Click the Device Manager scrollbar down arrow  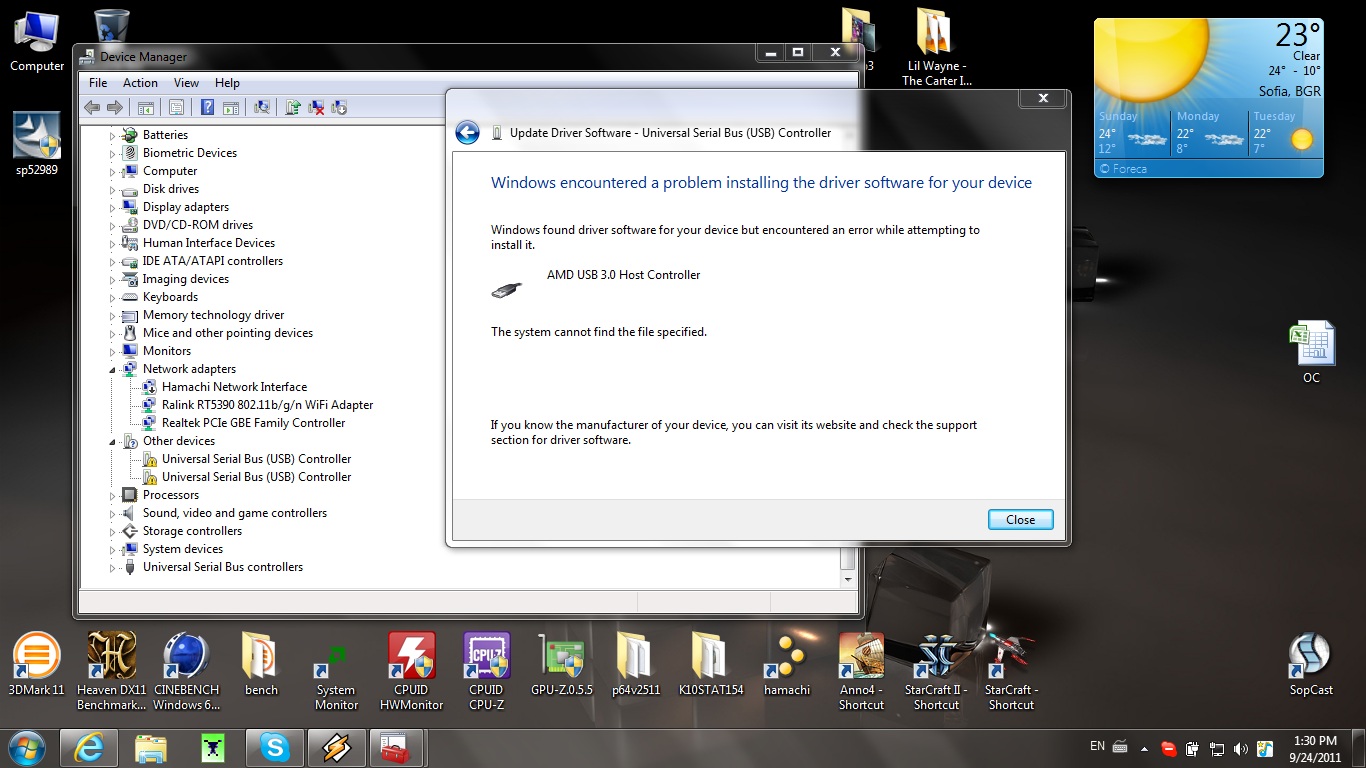(848, 579)
